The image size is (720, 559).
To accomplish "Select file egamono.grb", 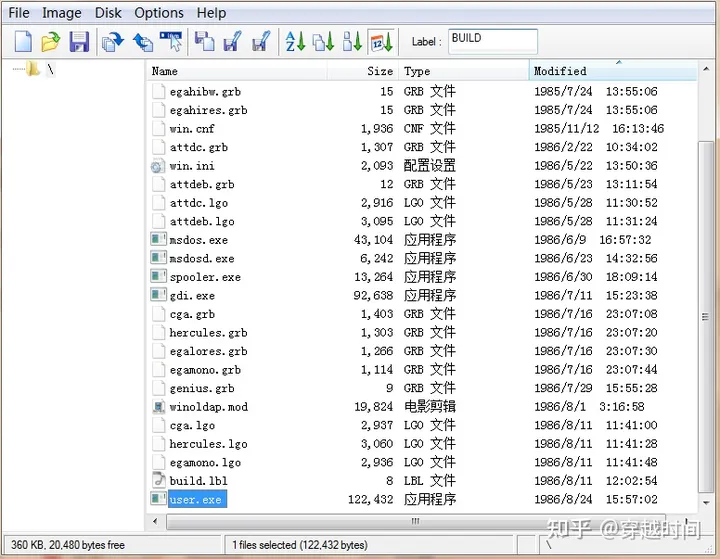I will click(x=205, y=370).
